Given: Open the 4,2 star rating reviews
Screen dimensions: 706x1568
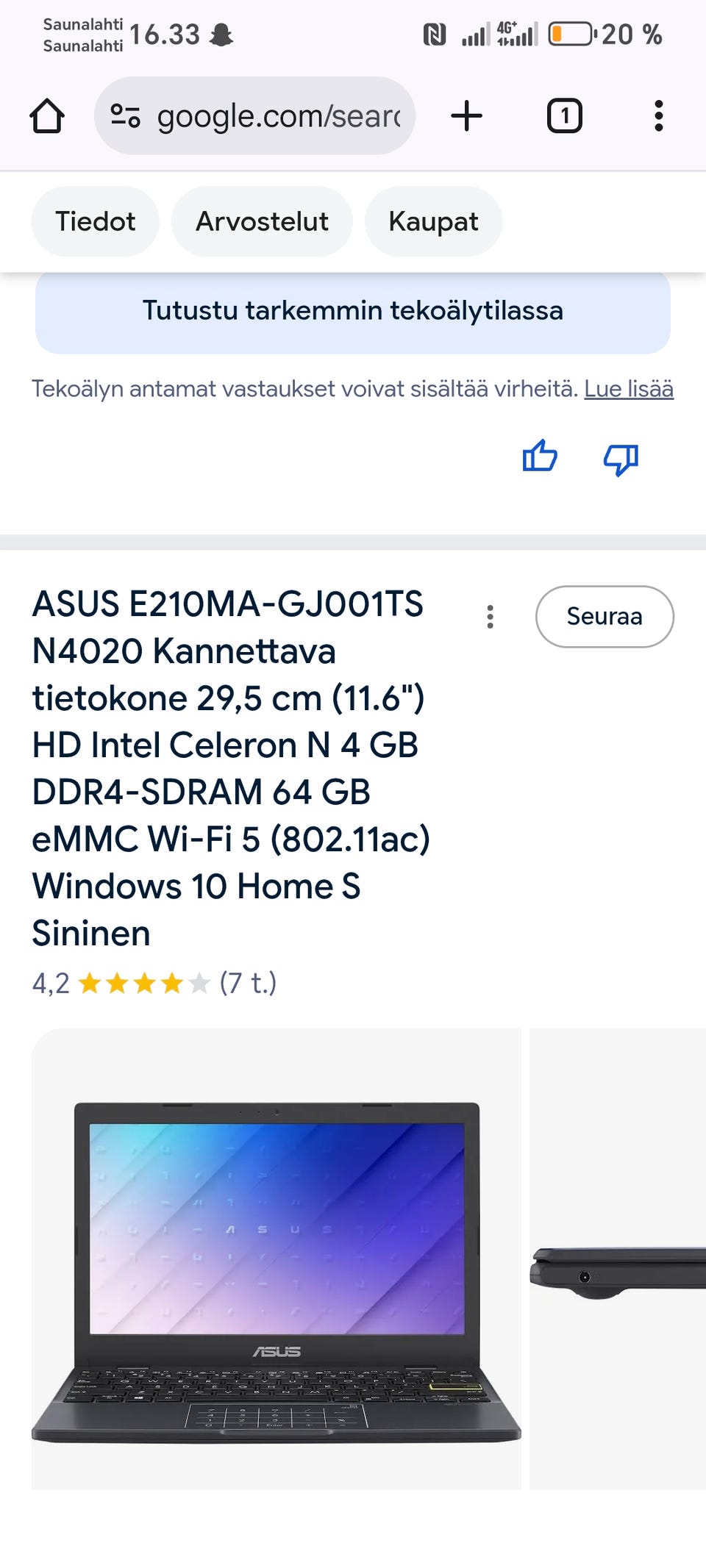Looking at the screenshot, I should pos(154,983).
